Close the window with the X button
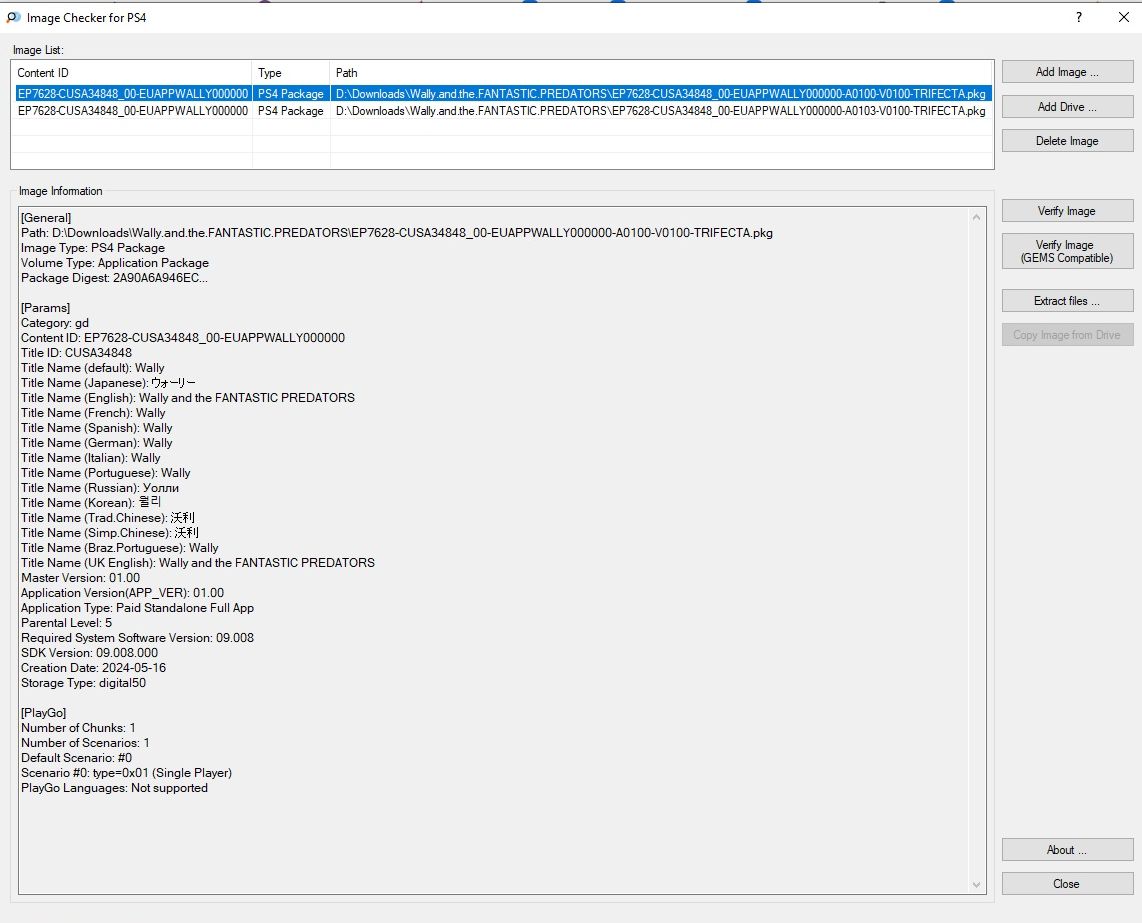 1123,17
